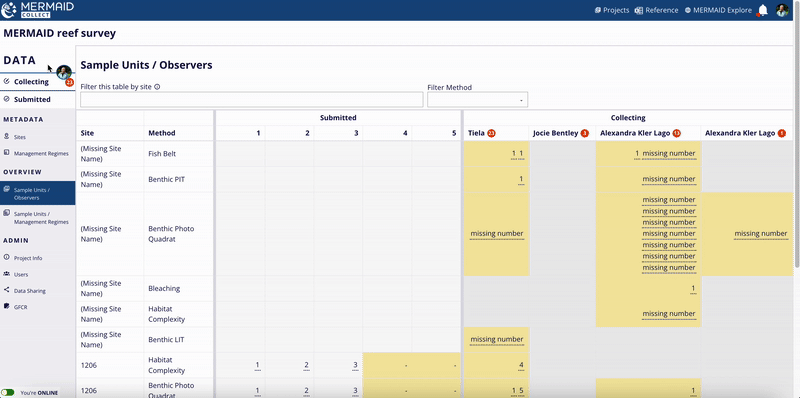This screenshot has width=800, height=398.
Task: Open the Projects link in header
Action: pos(612,10)
